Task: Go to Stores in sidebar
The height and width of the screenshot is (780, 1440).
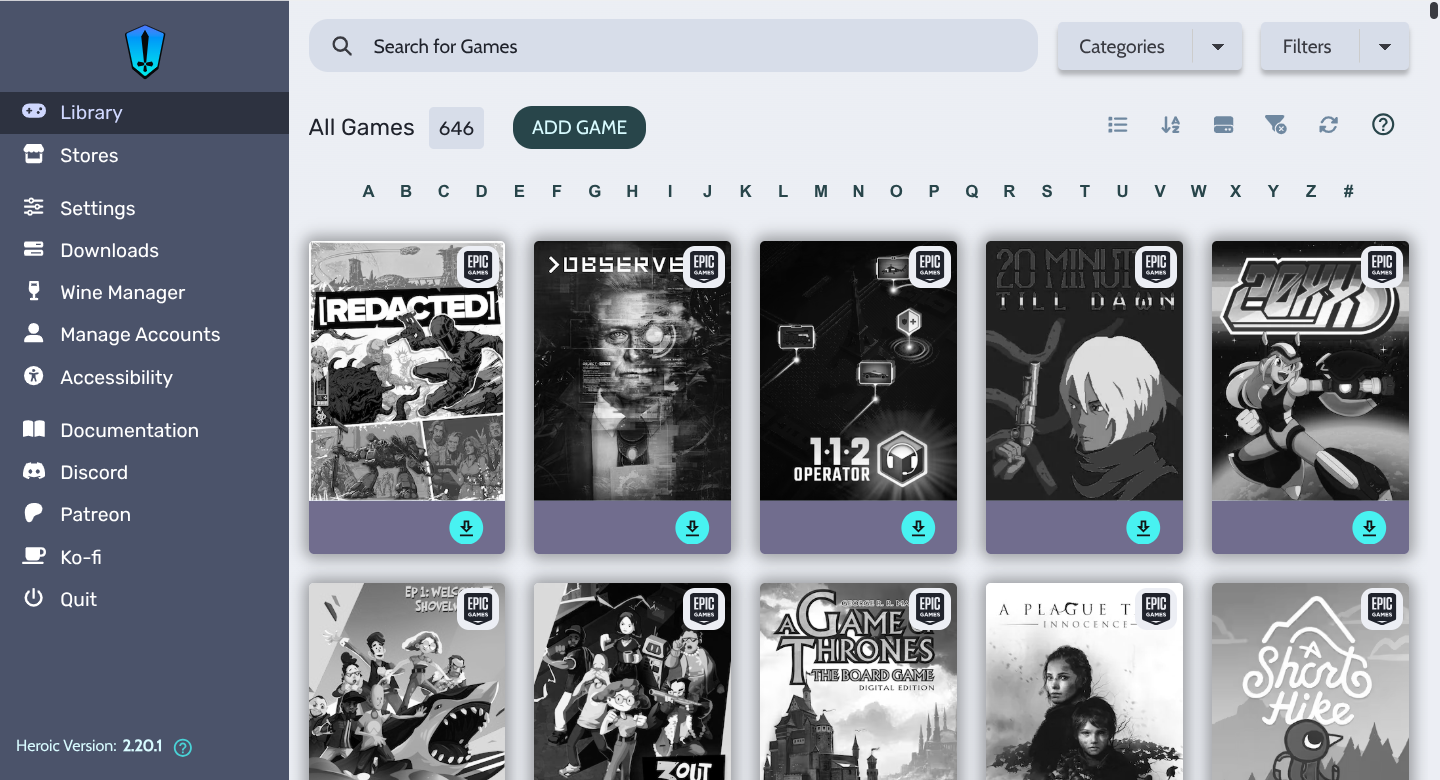Action: pos(89,155)
